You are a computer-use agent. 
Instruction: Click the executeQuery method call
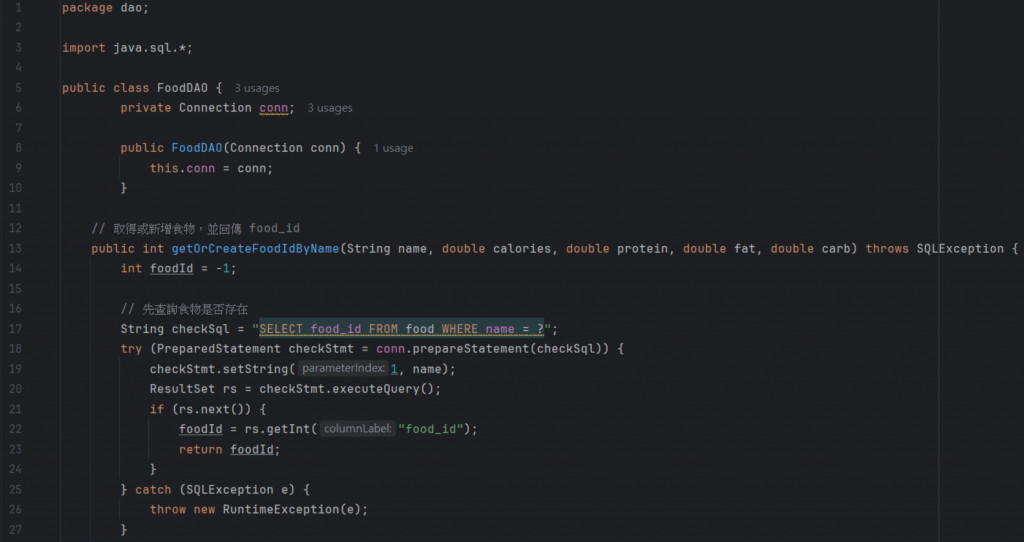point(375,389)
